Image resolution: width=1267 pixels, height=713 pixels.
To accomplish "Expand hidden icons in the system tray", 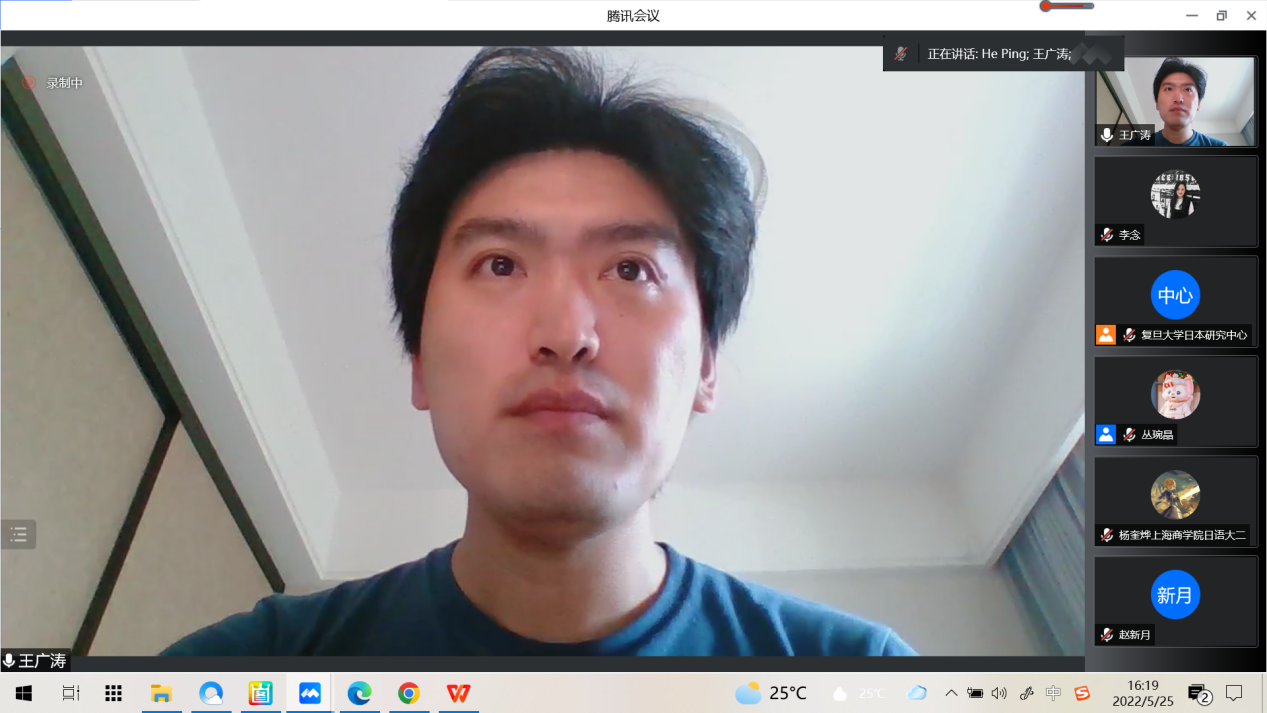I will coord(951,692).
